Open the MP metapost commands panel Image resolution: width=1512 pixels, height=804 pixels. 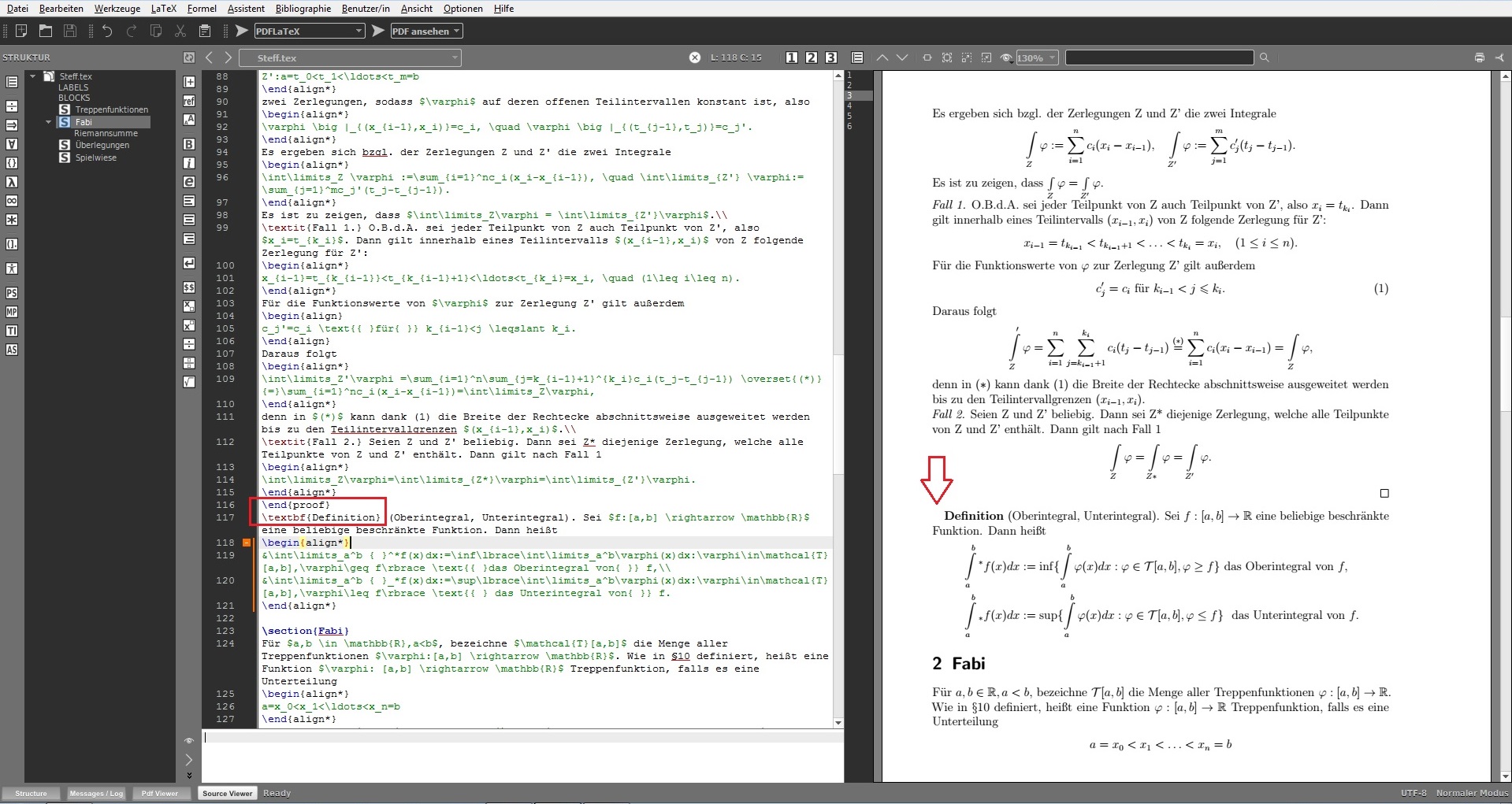(12, 312)
